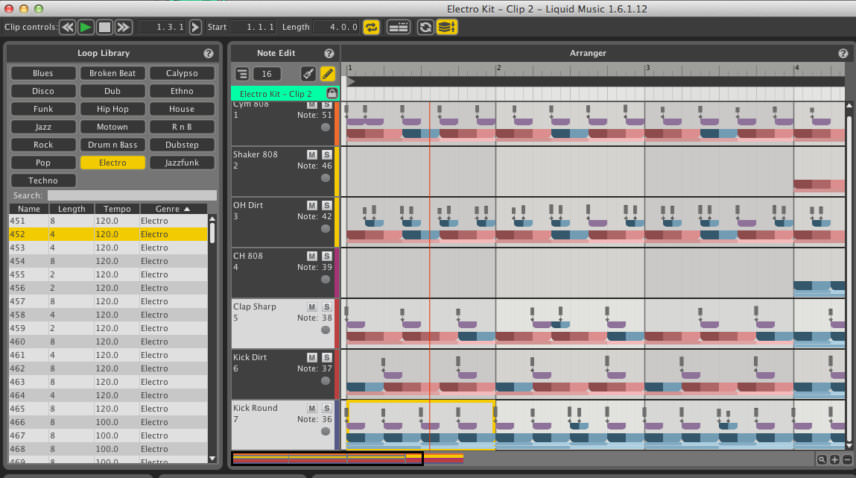This screenshot has width=856, height=478.
Task: Pick the Drum n Bass genre button
Action: [x=112, y=145]
